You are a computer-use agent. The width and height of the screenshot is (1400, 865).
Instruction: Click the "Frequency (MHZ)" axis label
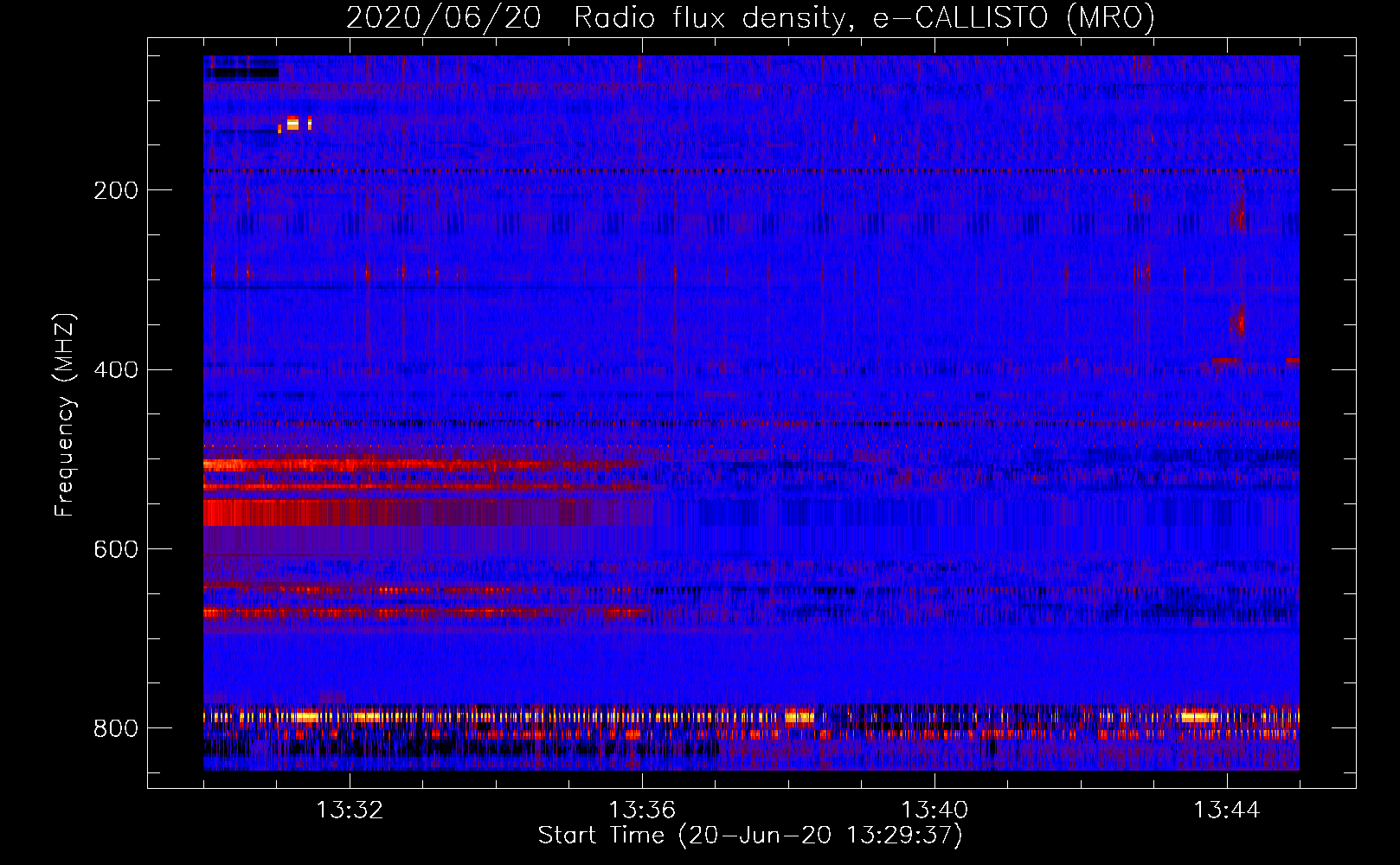64,414
